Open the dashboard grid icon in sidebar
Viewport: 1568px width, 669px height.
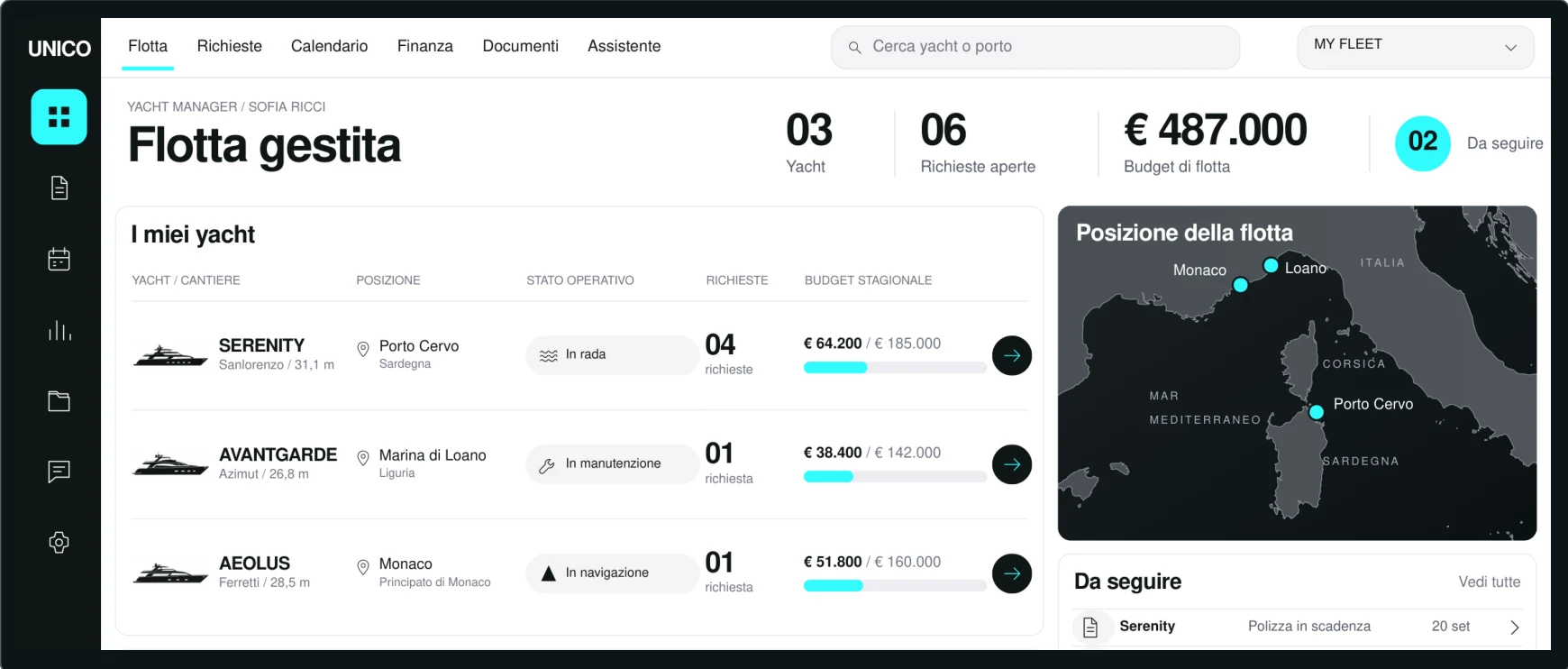tap(59, 117)
